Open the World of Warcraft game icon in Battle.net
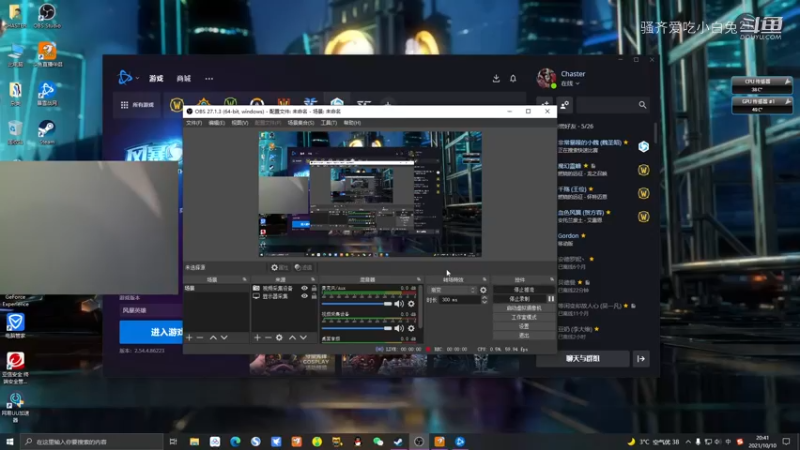Screen dimensions: 800x450 tap(177, 105)
